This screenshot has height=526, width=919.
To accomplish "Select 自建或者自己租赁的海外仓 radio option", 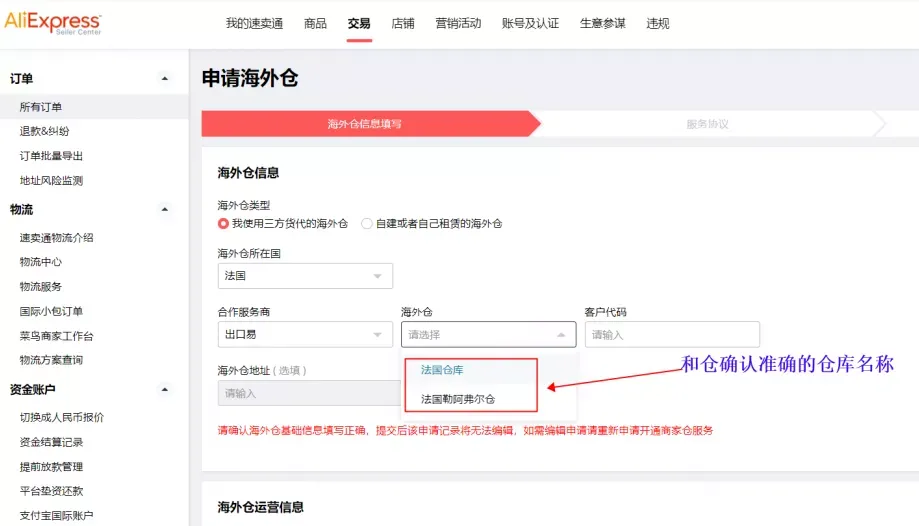I will coord(367,223).
